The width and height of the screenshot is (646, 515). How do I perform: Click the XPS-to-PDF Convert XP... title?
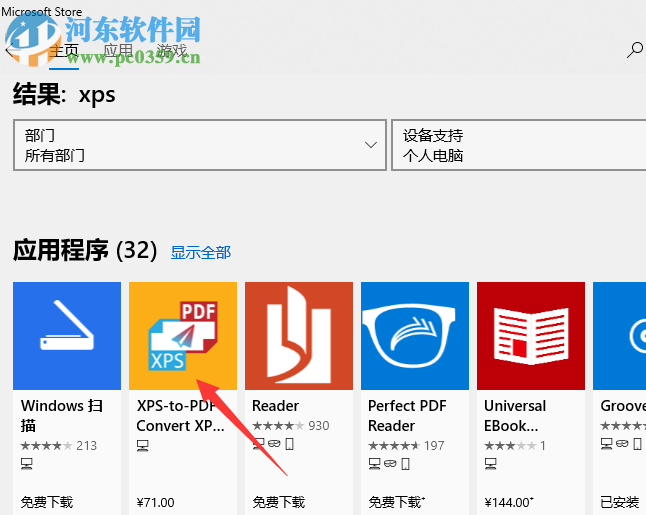point(180,416)
